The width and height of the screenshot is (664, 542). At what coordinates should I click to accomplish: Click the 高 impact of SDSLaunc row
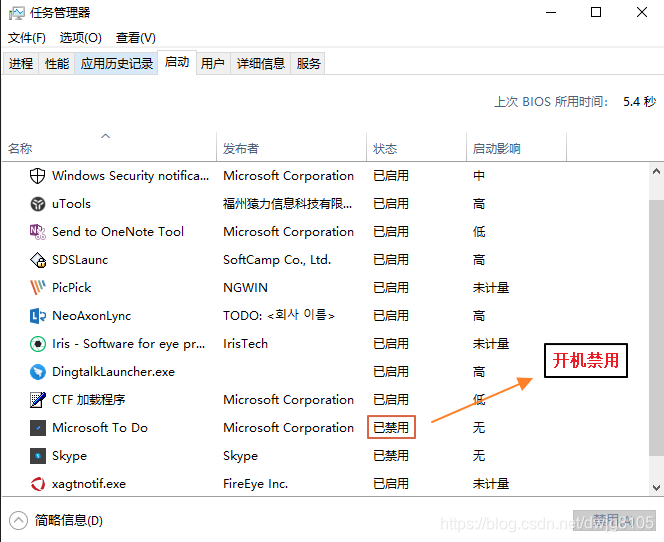coord(479,260)
